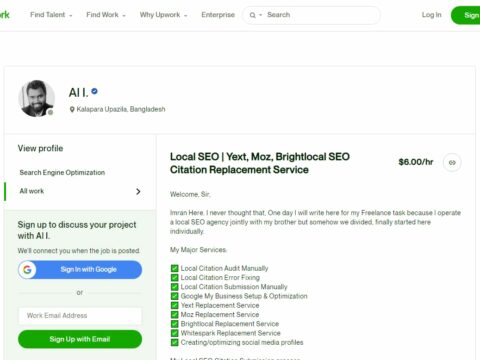The width and height of the screenshot is (480, 360).
Task: Expand the All work chevron arrow
Action: (x=138, y=192)
